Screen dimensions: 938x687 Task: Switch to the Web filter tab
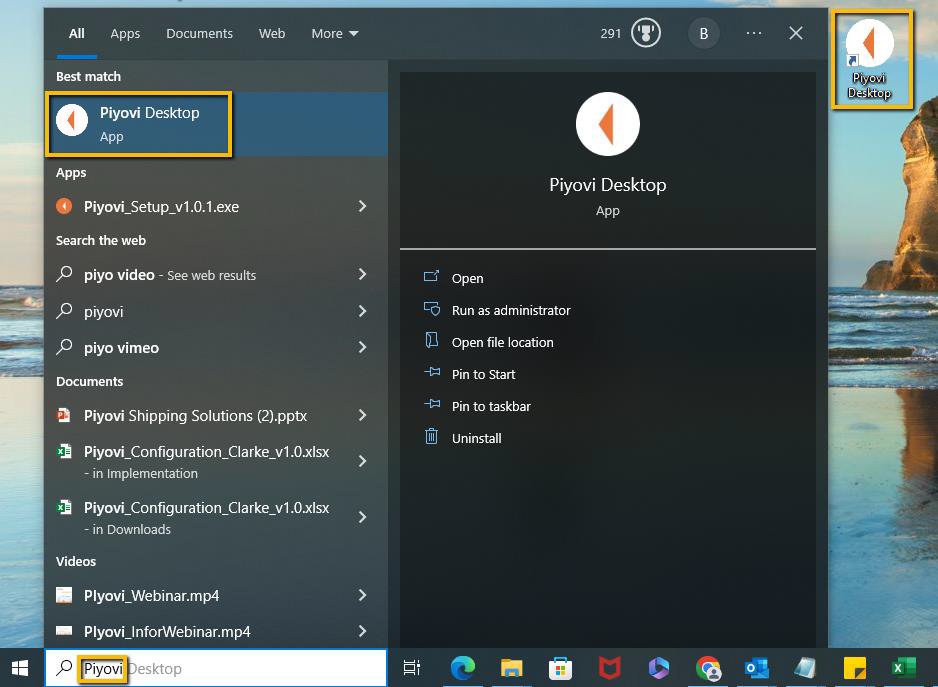[x=272, y=34]
